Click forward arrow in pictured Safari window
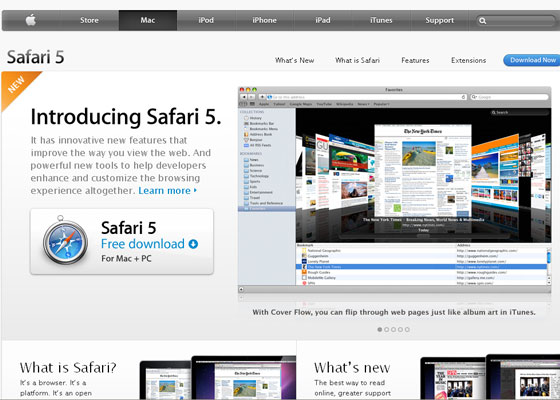Screen dimensions: 560x400 point(251,97)
